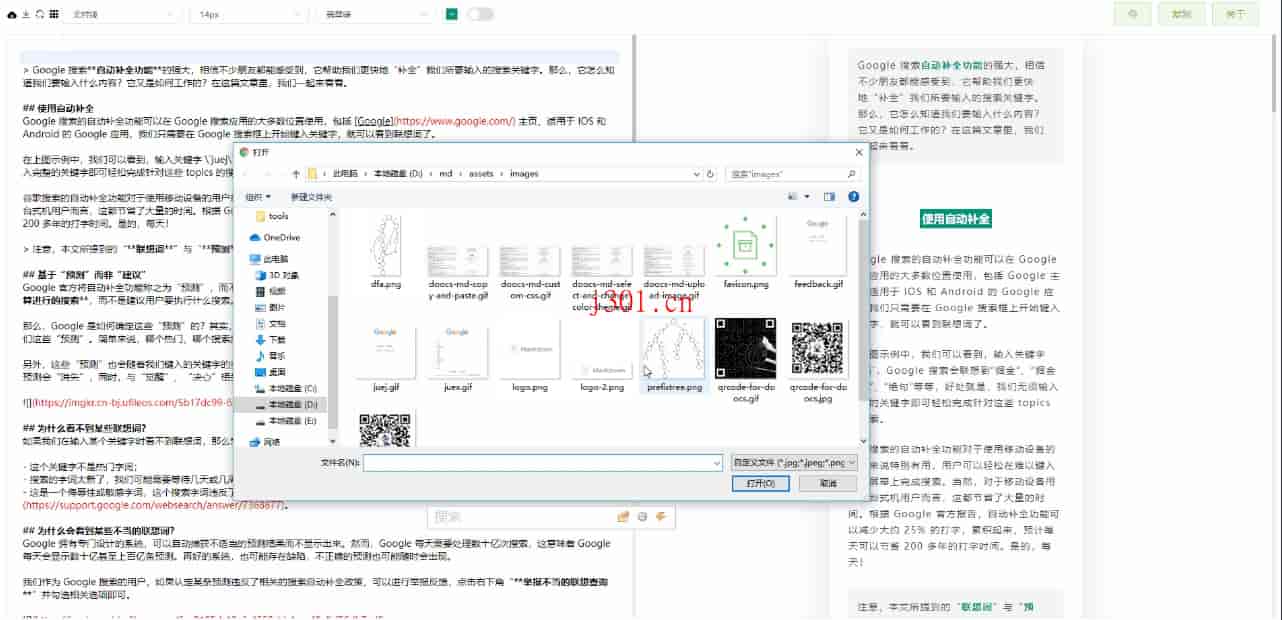Click the download icon in the top toolbar
The image size is (1282, 620).
click(x=25, y=14)
